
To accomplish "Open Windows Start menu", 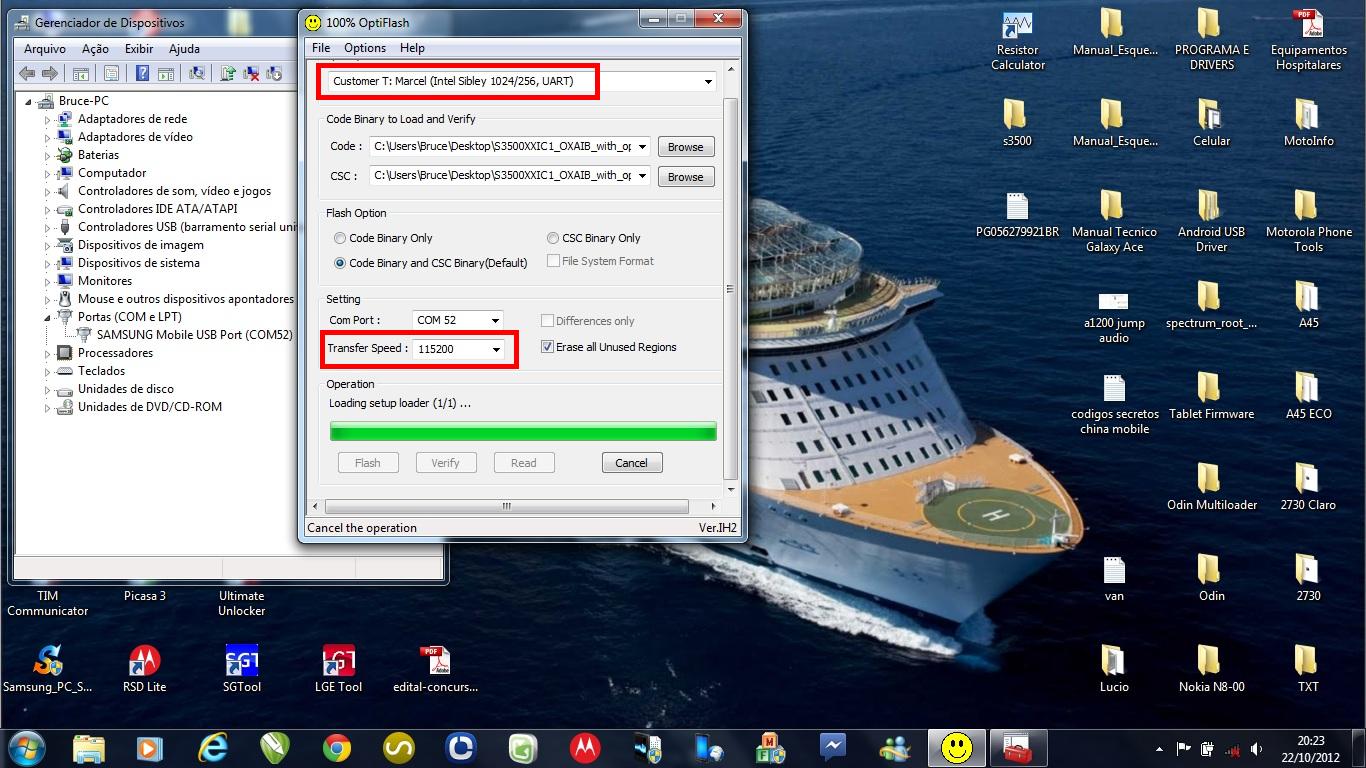I will (27, 747).
